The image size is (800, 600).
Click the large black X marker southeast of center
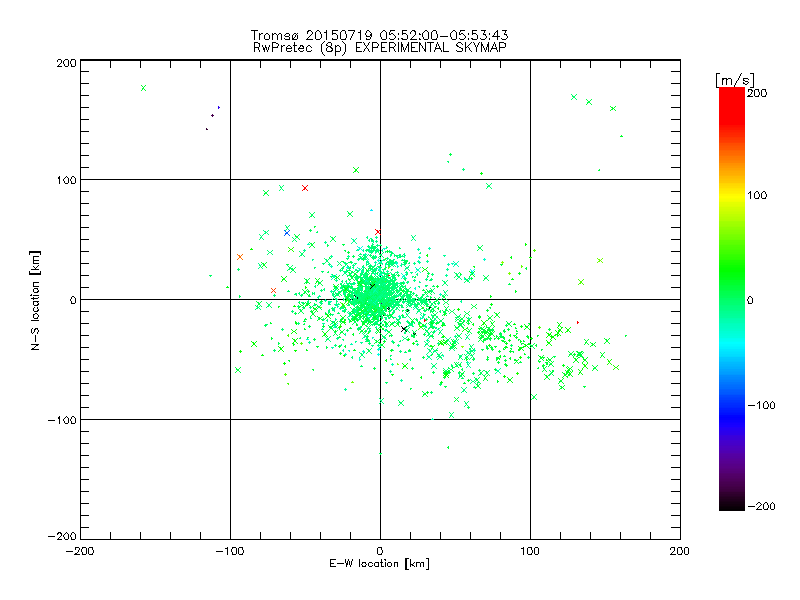(x=404, y=329)
